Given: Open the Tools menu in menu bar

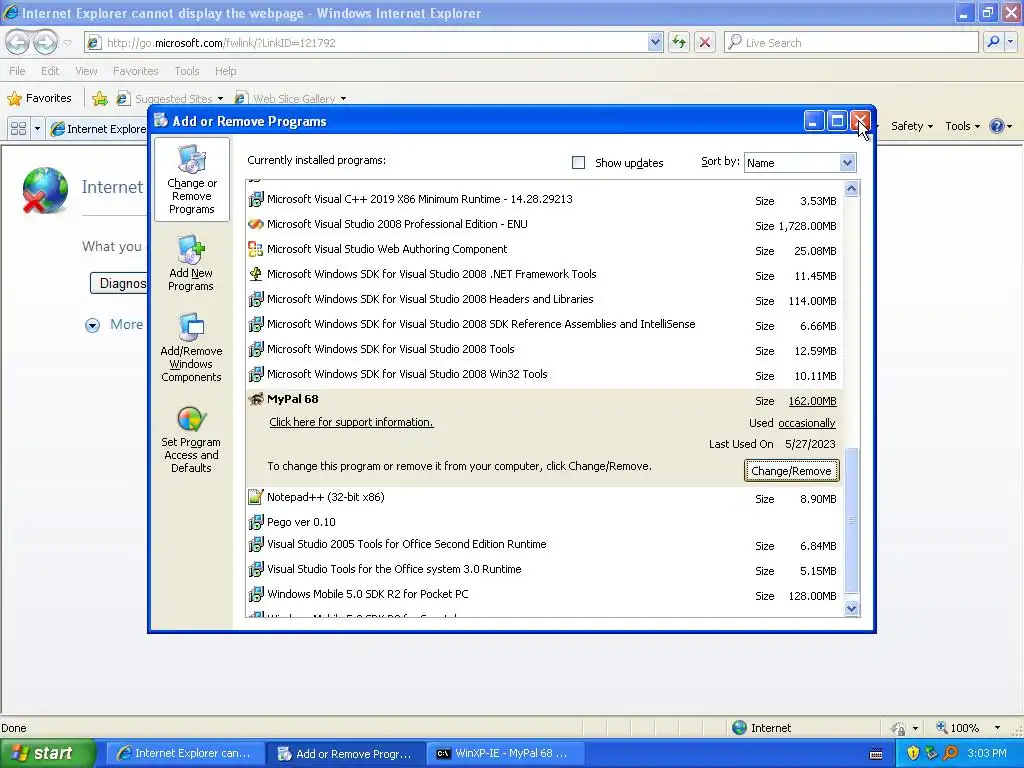Looking at the screenshot, I should pos(187,71).
